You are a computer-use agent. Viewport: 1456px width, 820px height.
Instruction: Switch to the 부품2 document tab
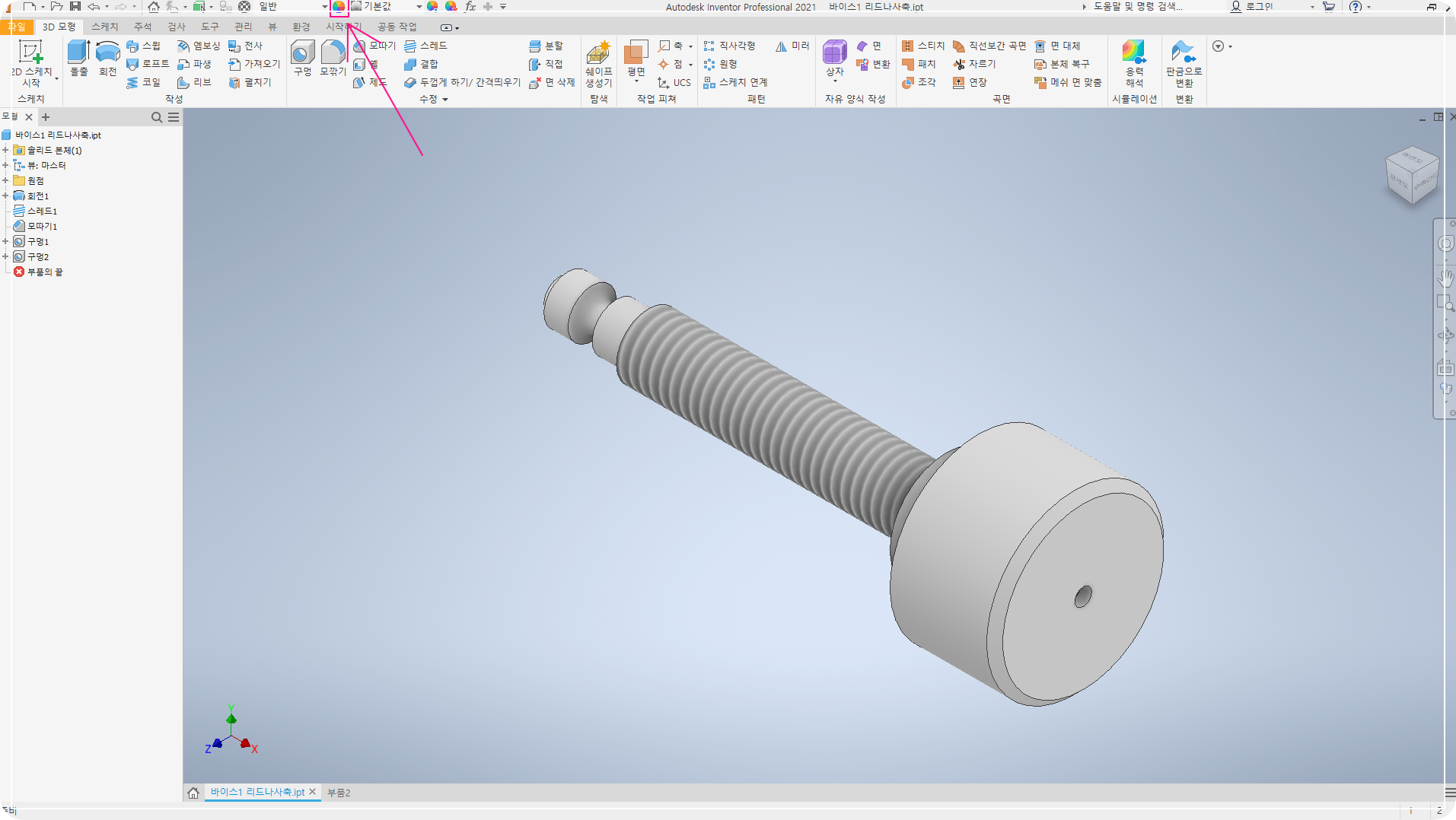339,793
